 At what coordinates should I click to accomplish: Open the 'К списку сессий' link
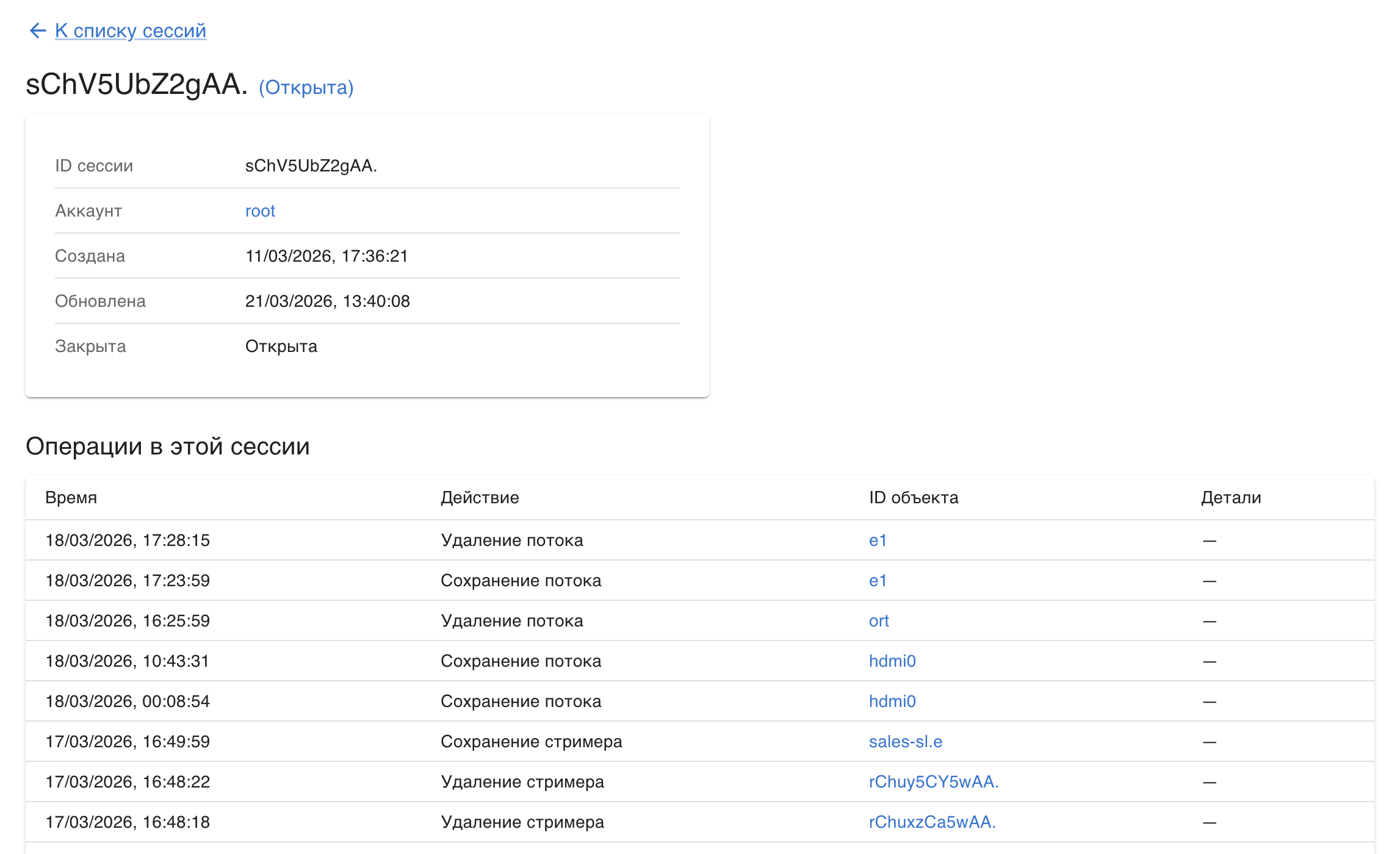tap(130, 30)
